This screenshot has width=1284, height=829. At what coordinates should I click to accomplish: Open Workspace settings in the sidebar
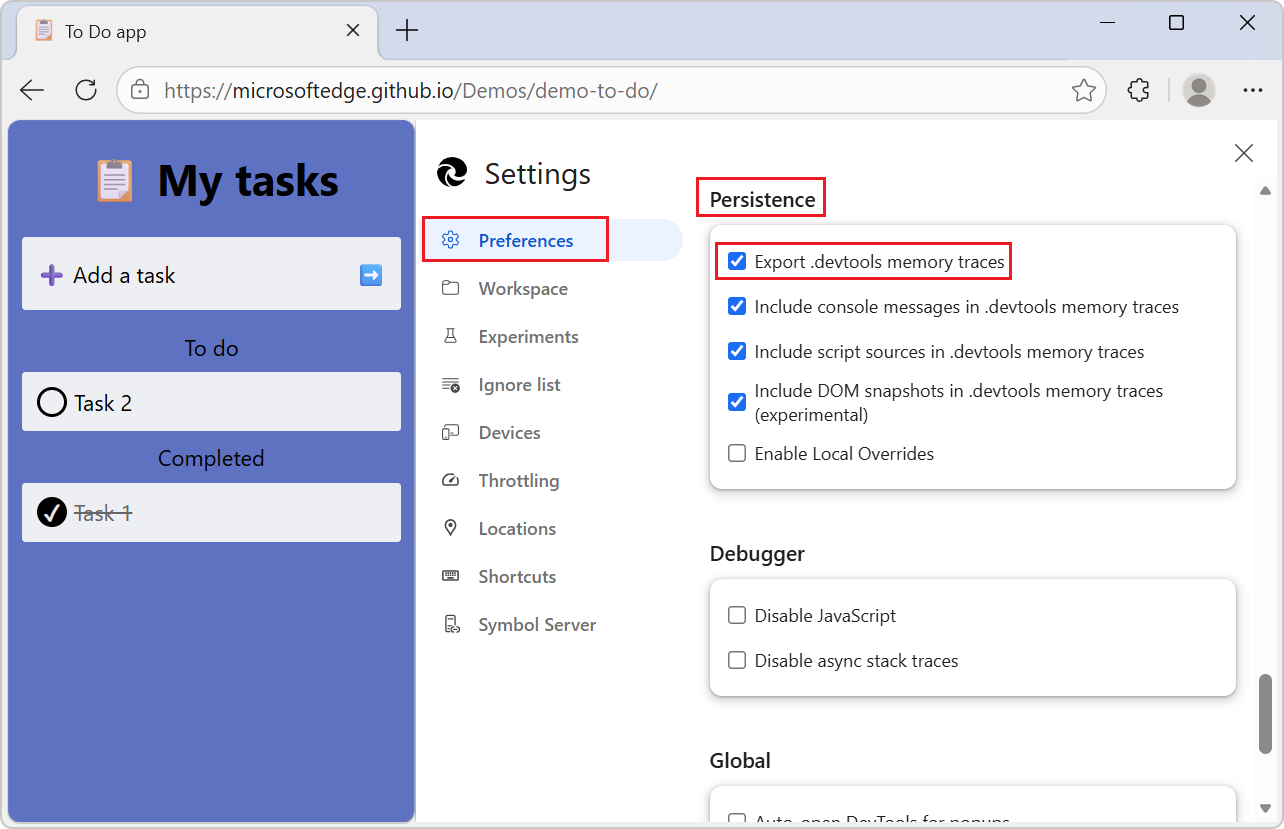[522, 288]
